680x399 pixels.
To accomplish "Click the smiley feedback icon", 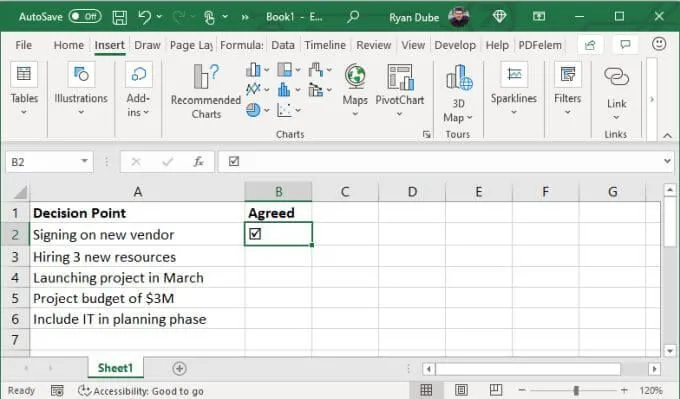I will (659, 43).
